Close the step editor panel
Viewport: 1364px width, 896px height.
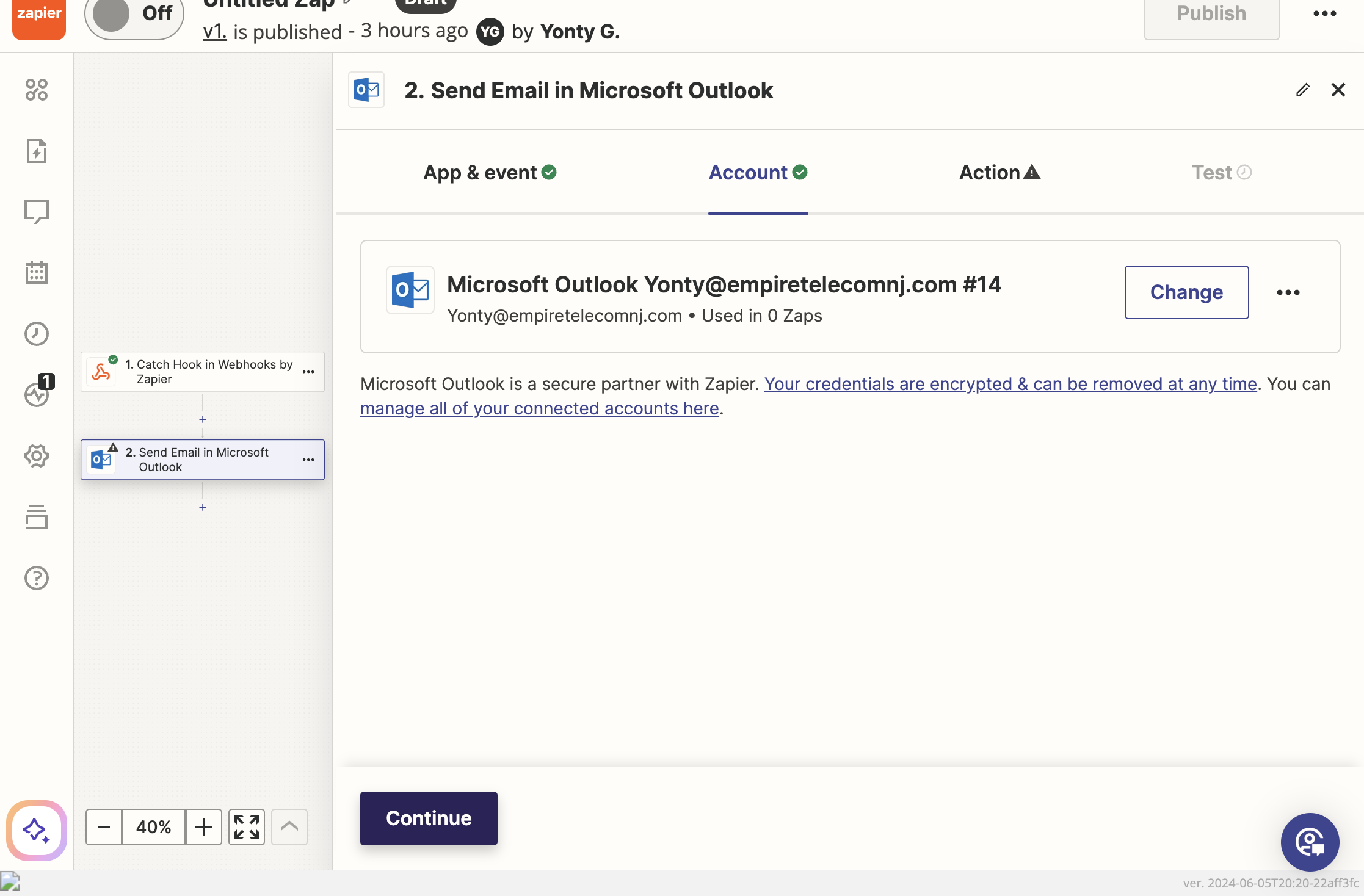(1338, 90)
